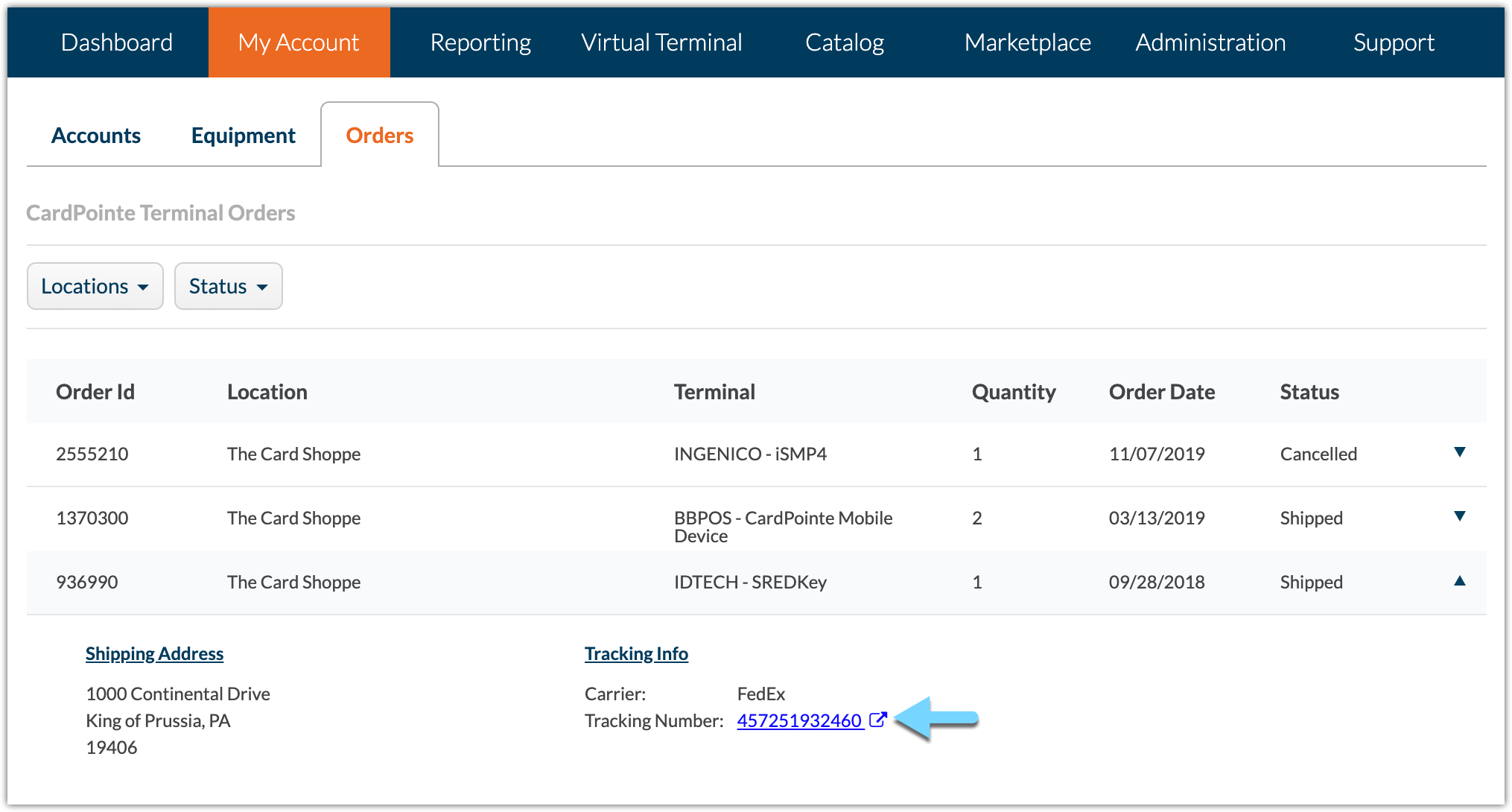Click the Order Date column header
Image resolution: width=1512 pixels, height=812 pixels.
1162,392
